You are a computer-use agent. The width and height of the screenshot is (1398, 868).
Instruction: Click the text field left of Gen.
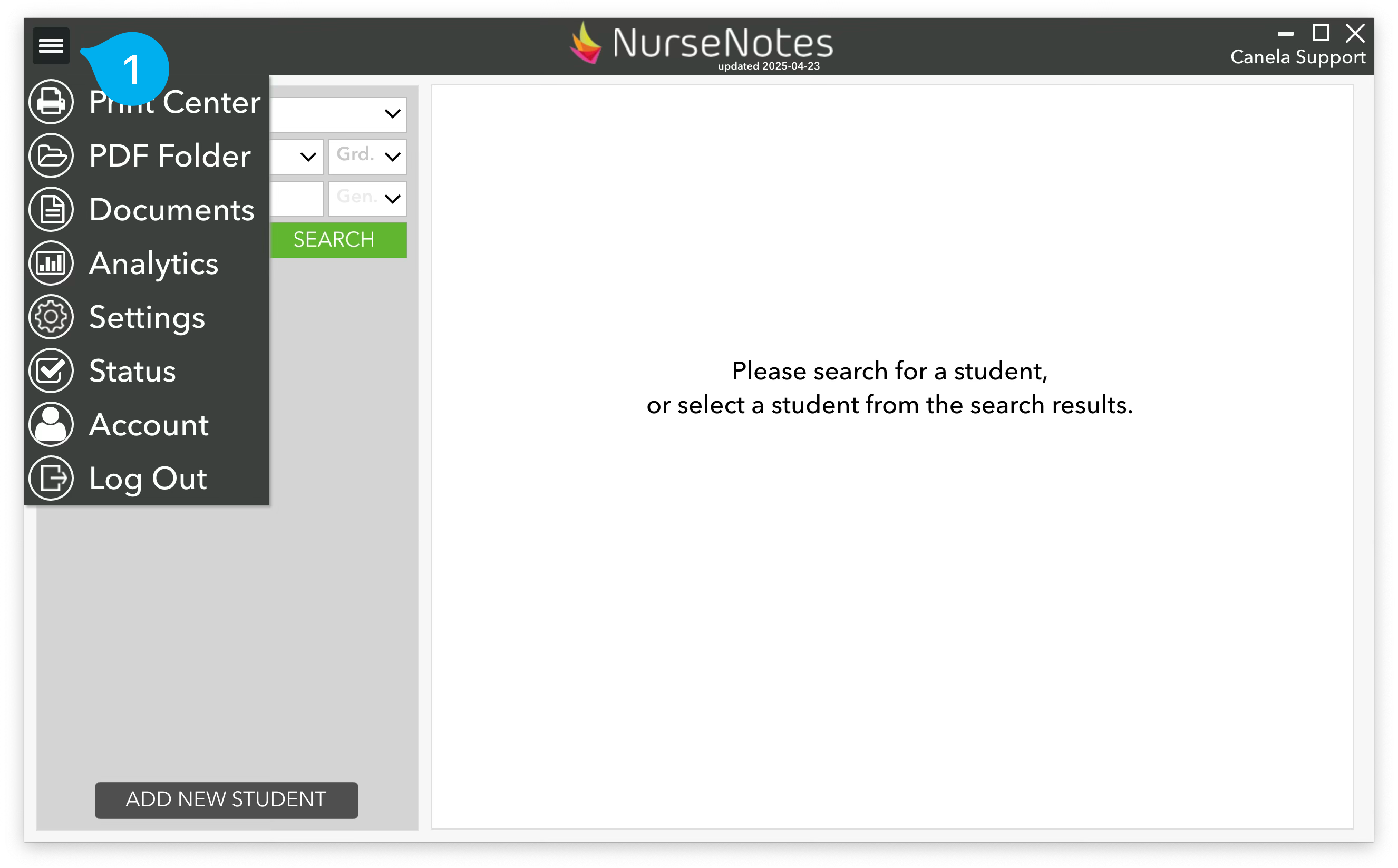[296, 199]
